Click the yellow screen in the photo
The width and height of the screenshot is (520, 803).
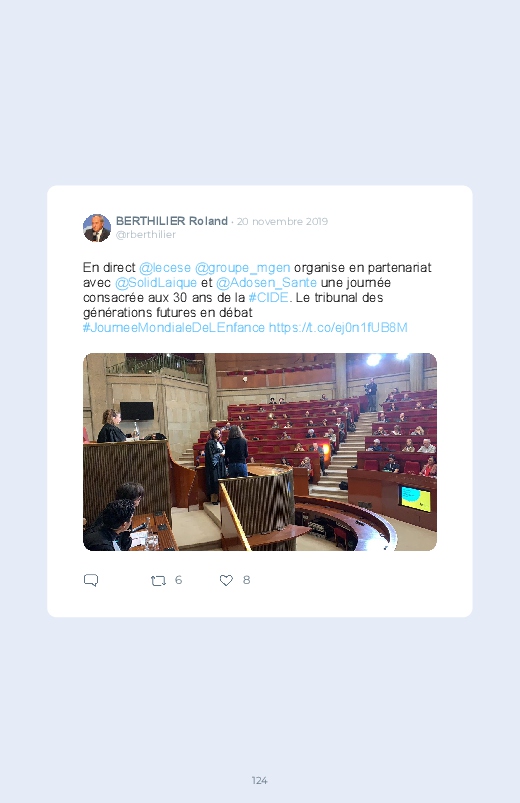pyautogui.click(x=415, y=499)
